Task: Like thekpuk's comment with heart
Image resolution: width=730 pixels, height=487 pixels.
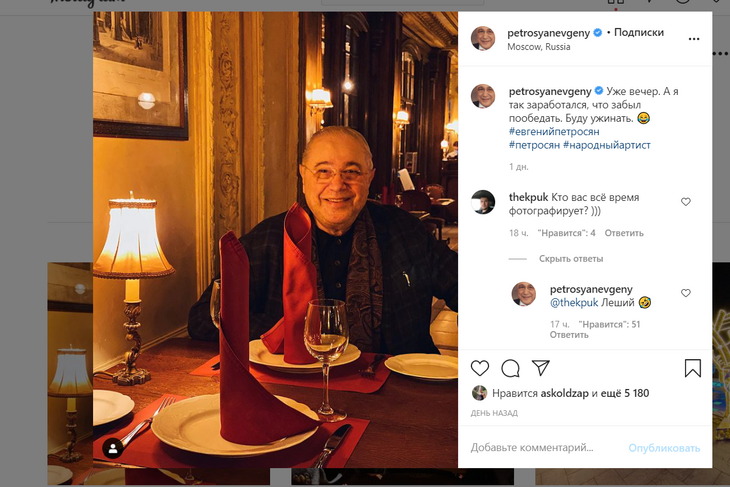Action: 686,202
